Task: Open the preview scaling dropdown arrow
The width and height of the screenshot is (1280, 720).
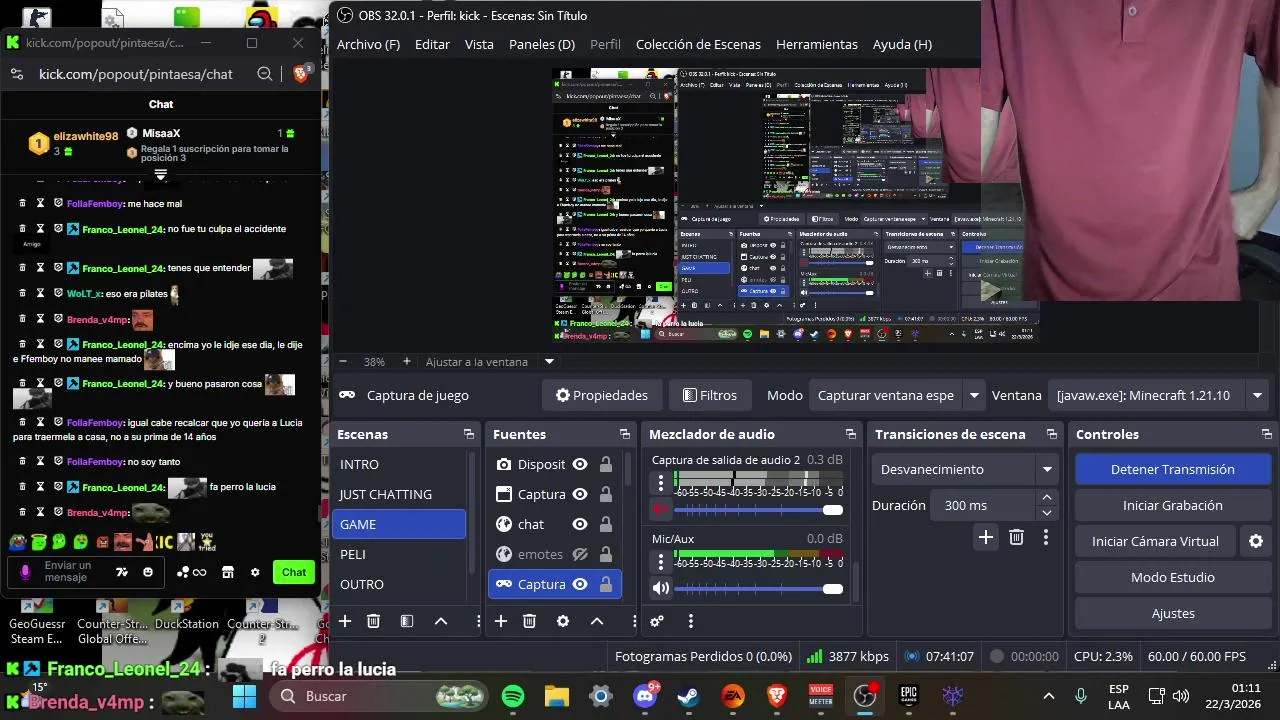Action: coord(549,361)
